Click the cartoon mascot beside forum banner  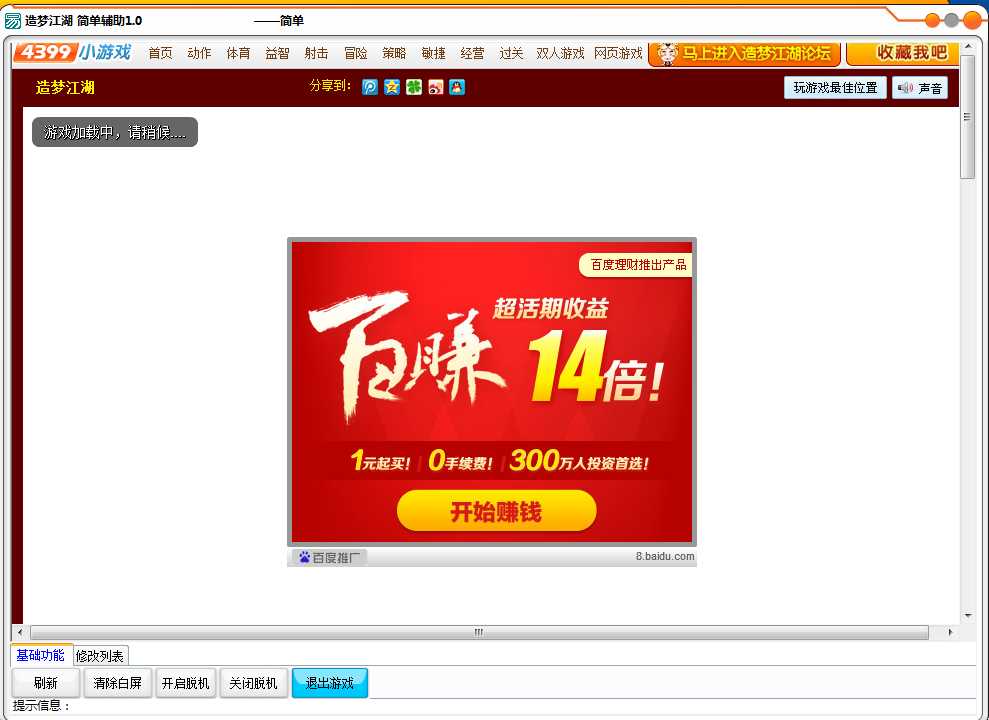click(x=667, y=54)
